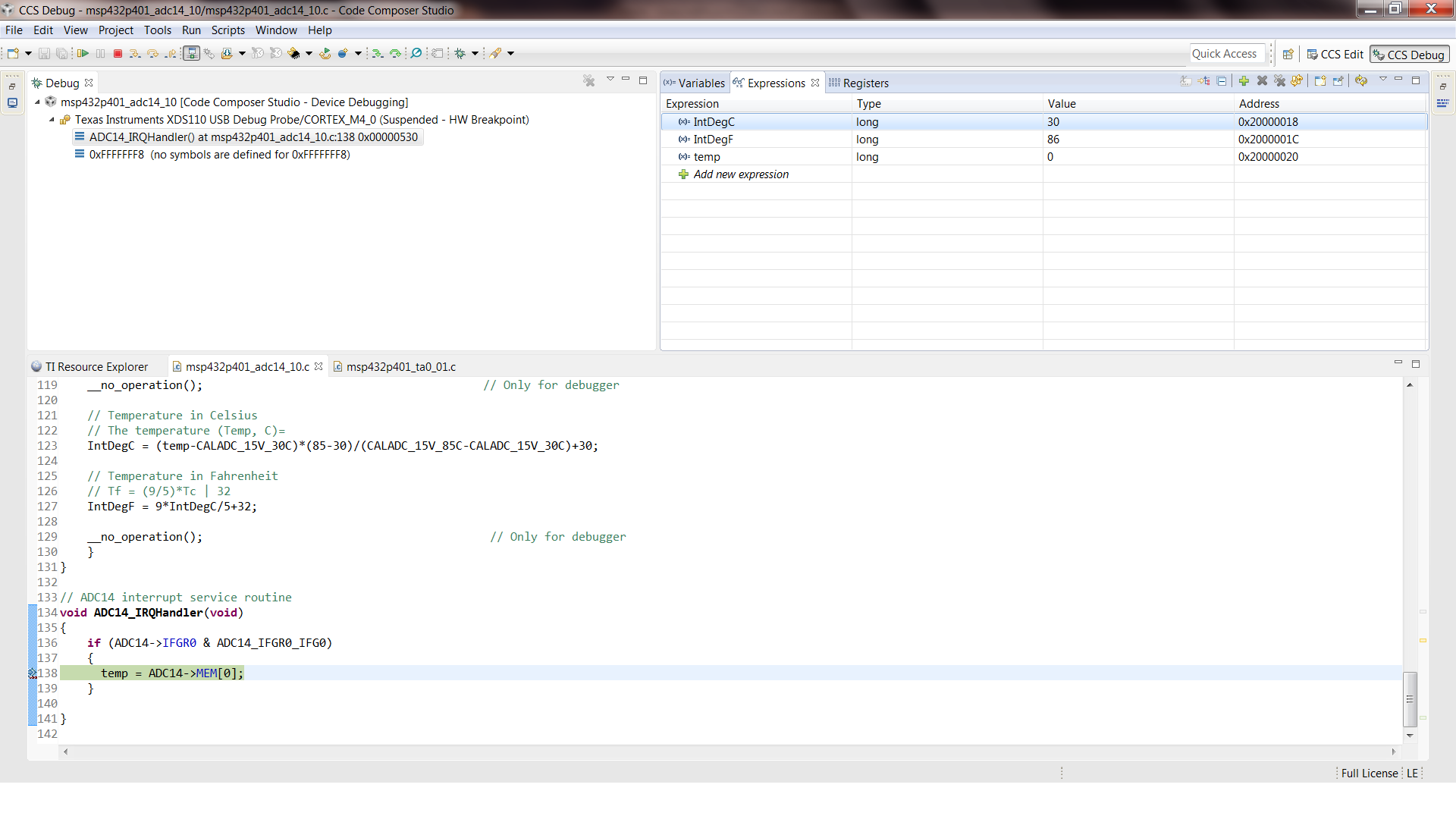Switch to the CCS Edit perspective
Screen dimensions: 1456x819
[1335, 54]
